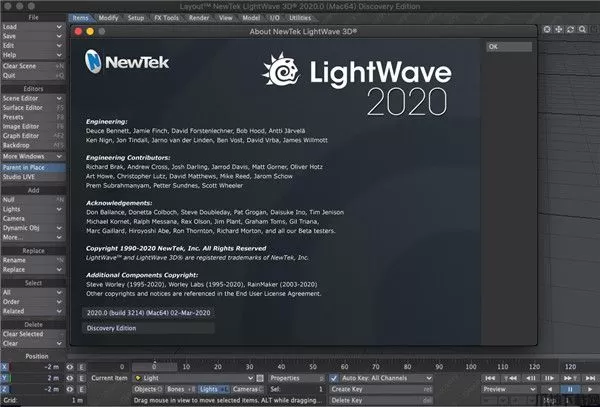Click the go-to-last-frame playback icon

click(x=590, y=378)
